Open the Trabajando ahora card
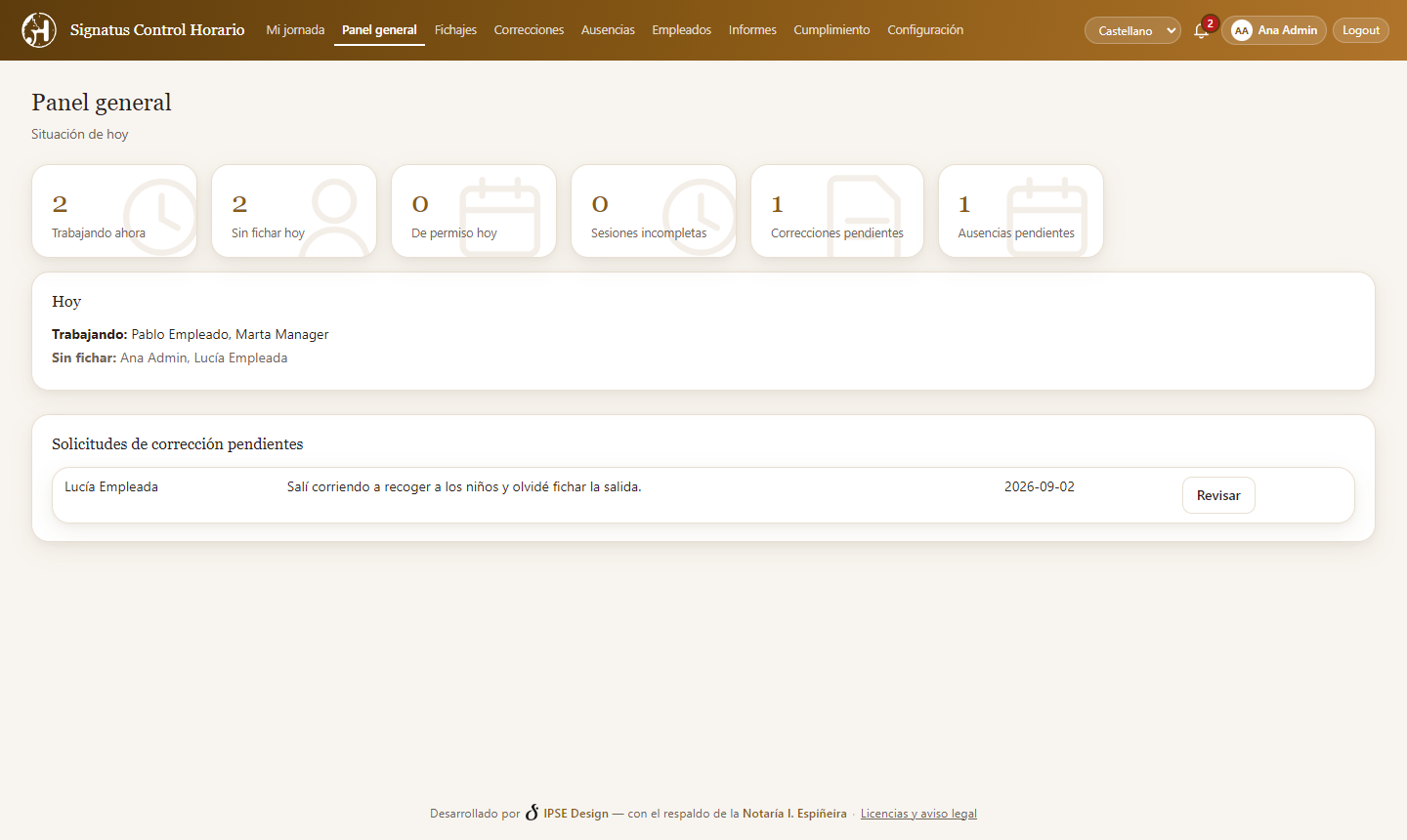Image resolution: width=1407 pixels, height=840 pixels. click(x=114, y=211)
